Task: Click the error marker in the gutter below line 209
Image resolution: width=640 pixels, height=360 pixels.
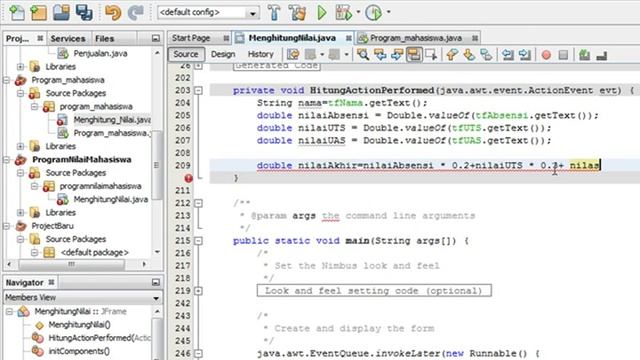Action: [188, 178]
